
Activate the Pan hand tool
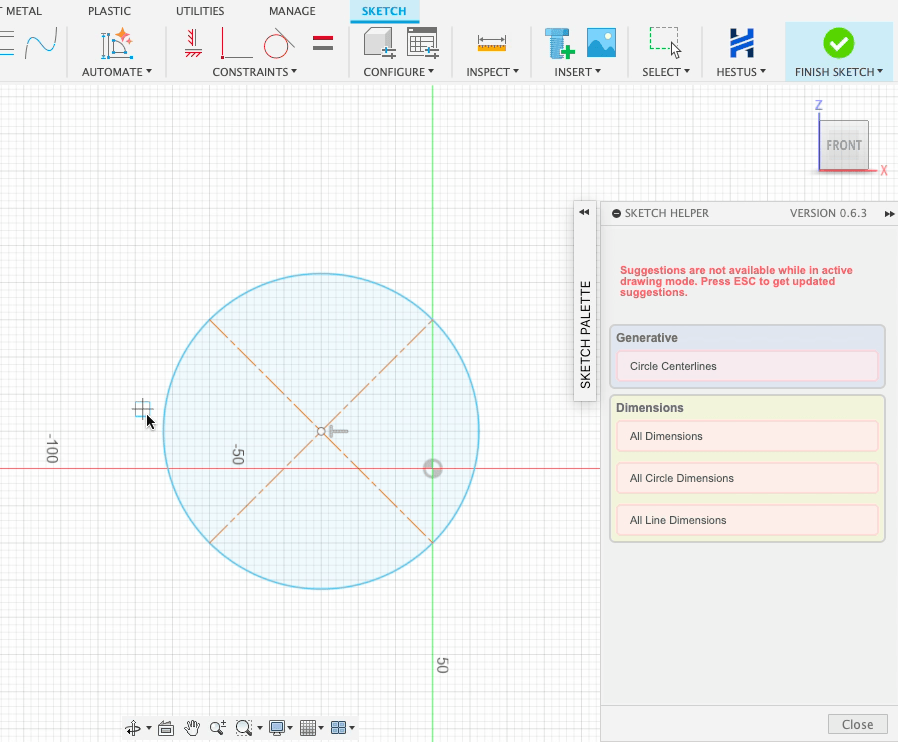point(192,728)
